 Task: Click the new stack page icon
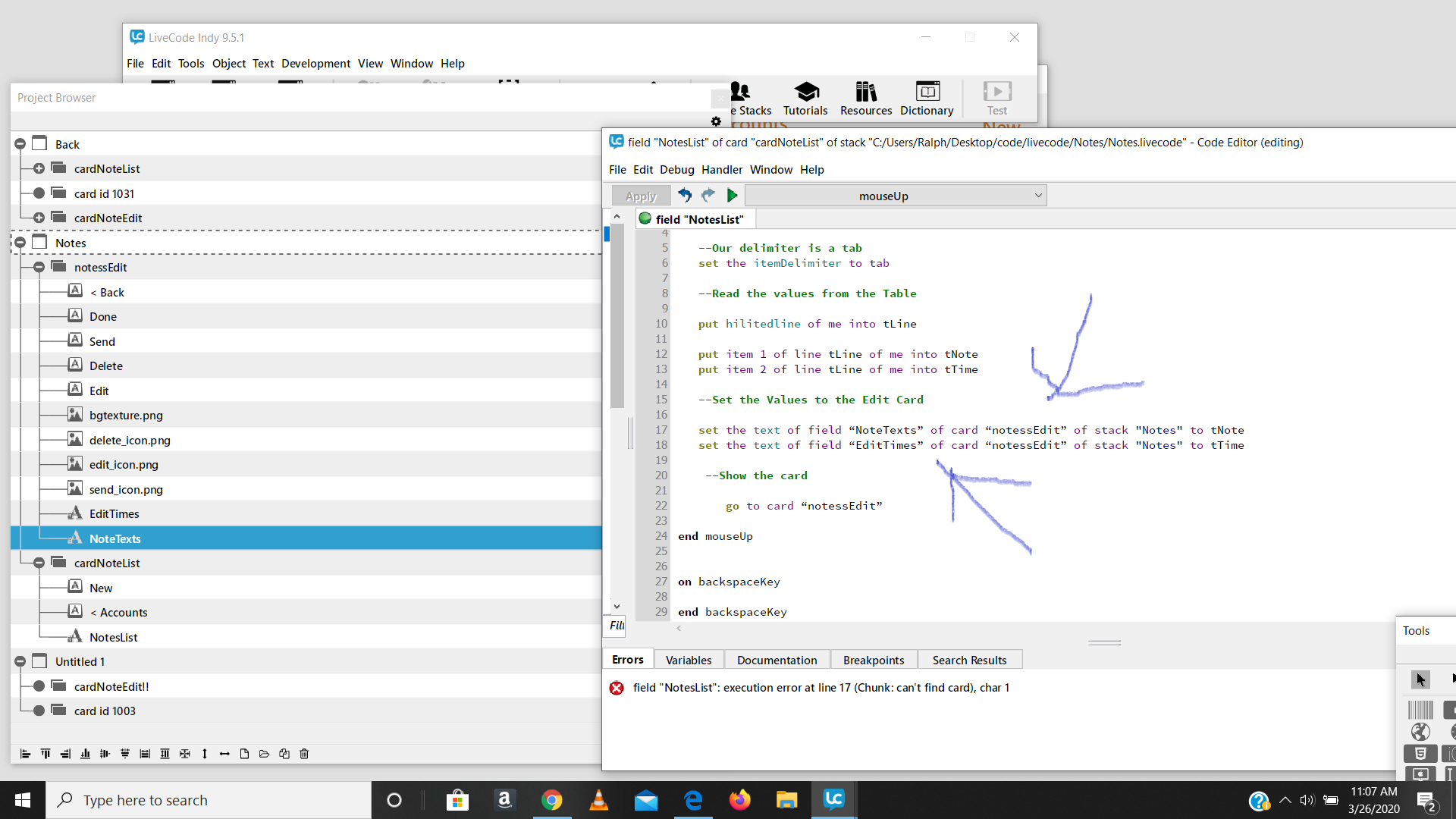point(244,754)
